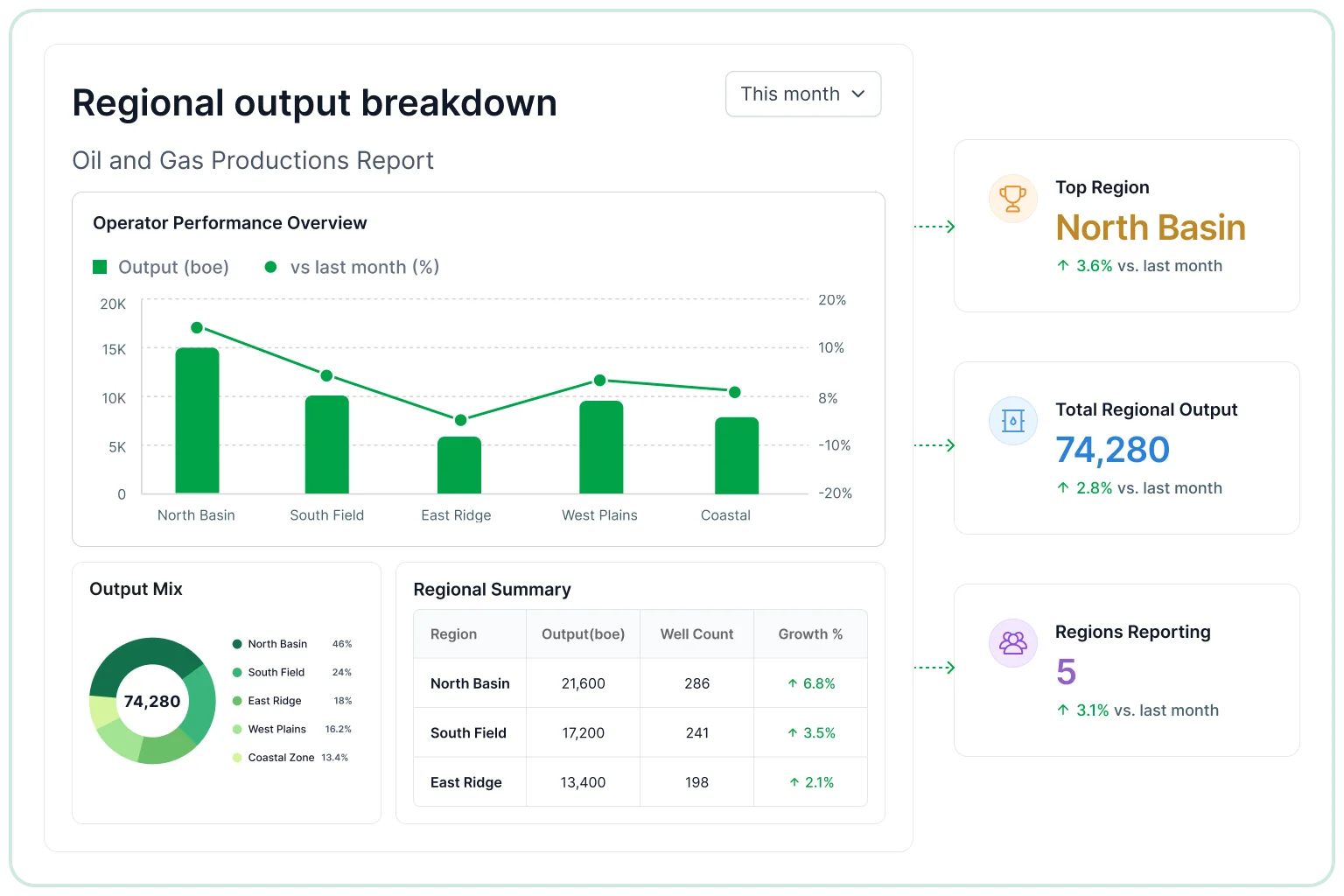Click the green dot vs last month (%) legend marker
The image size is (1344, 896).
click(271, 267)
